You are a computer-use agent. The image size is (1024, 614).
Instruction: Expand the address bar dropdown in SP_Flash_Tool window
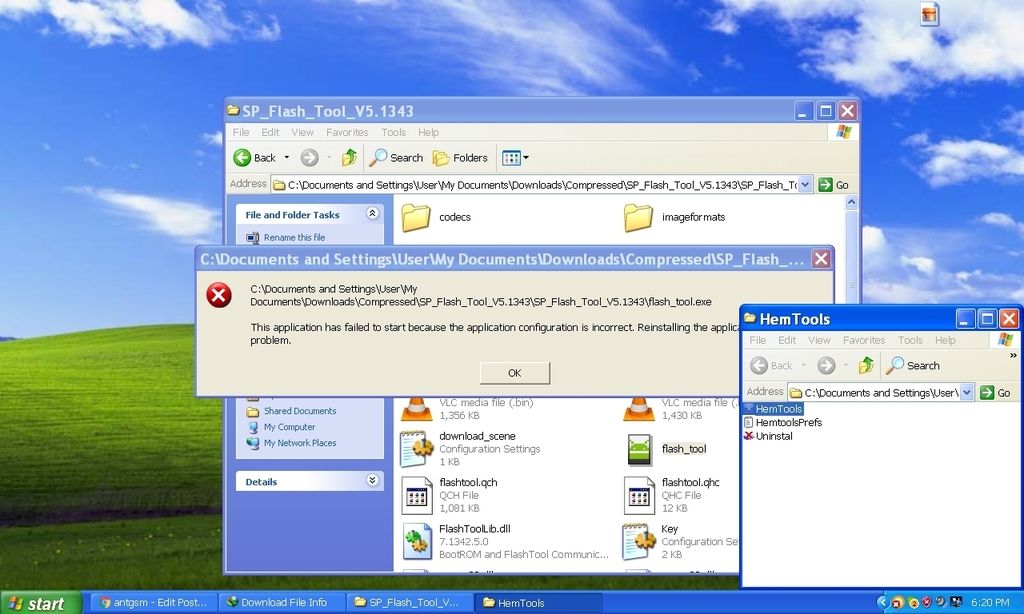805,185
